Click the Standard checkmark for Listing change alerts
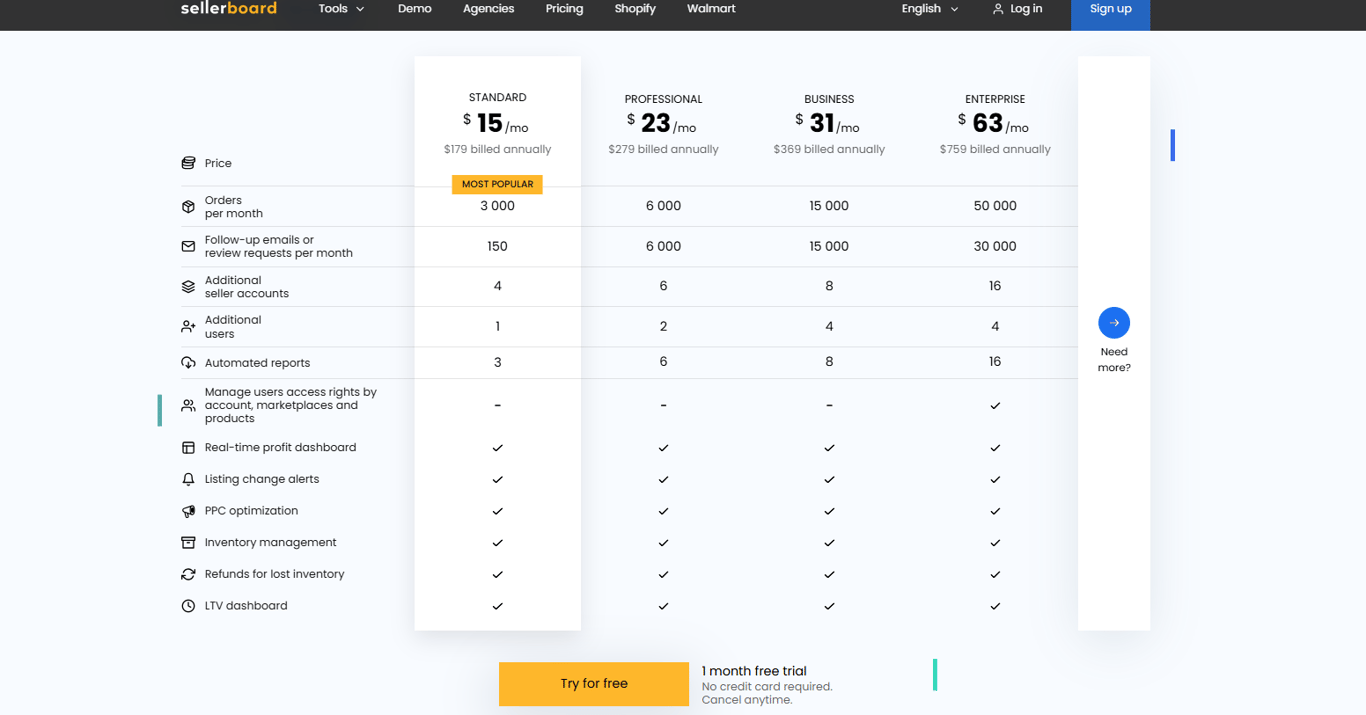The image size is (1366, 715). (497, 480)
